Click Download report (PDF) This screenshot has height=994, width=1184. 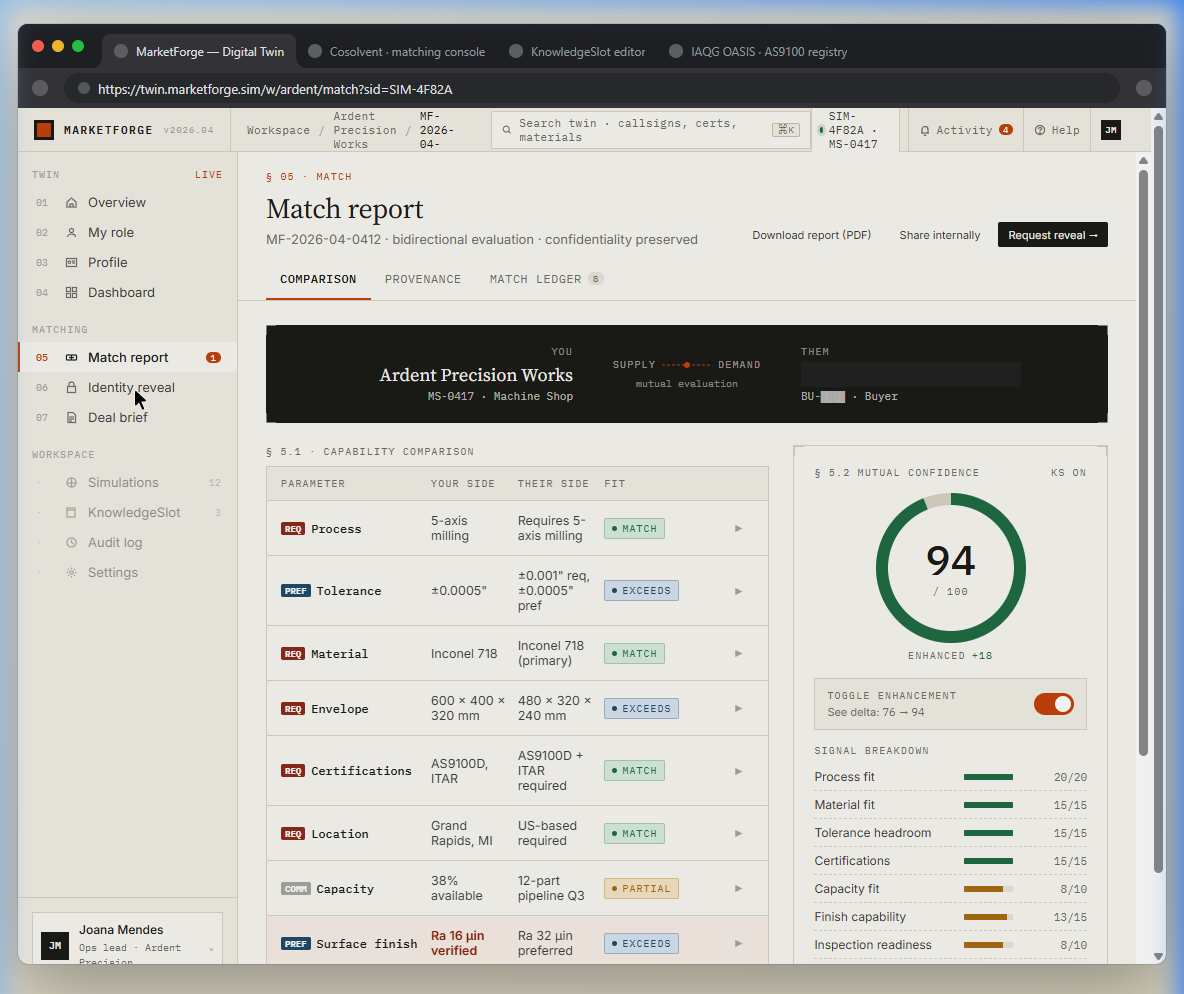811,235
